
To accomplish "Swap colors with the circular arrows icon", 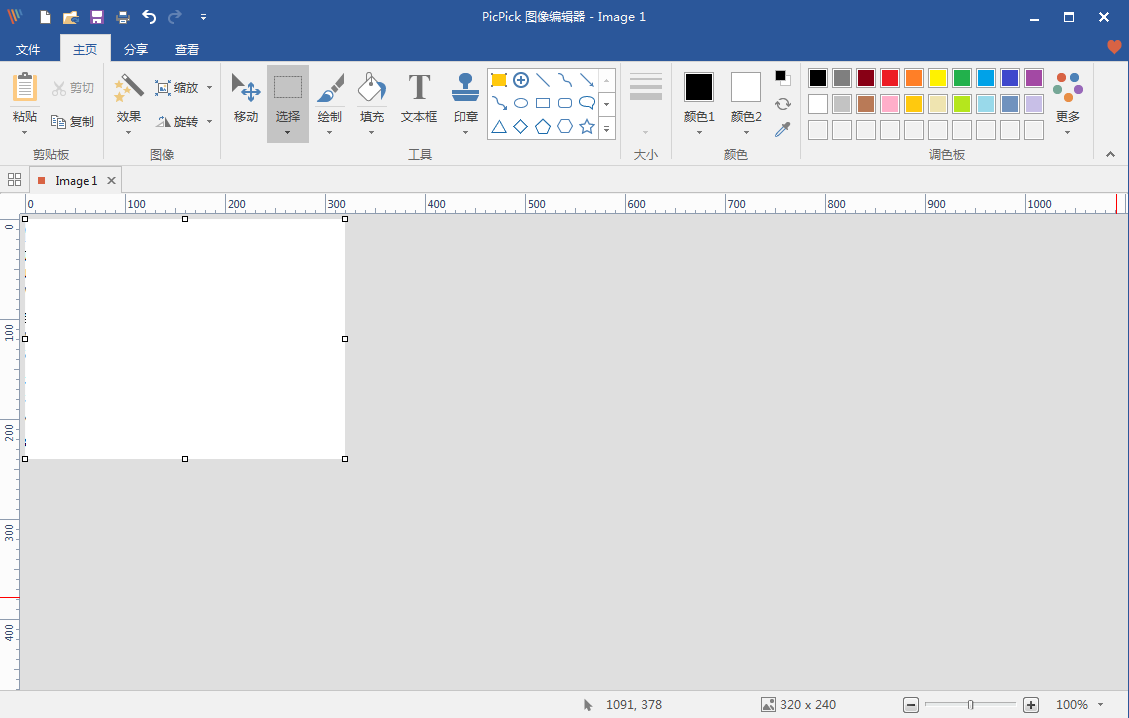I will [x=782, y=104].
